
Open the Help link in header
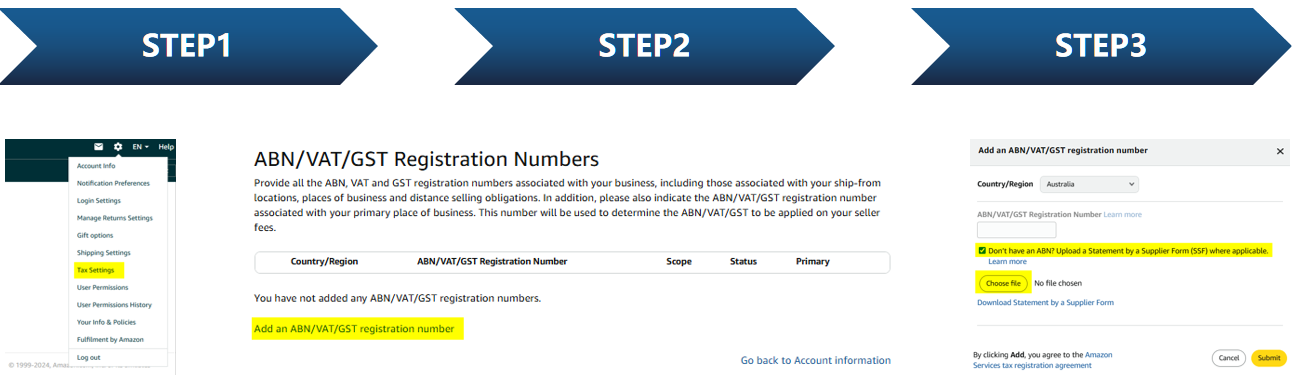point(166,147)
